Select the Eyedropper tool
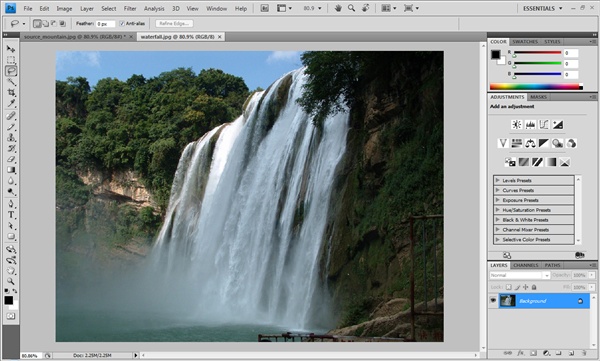 tap(11, 103)
